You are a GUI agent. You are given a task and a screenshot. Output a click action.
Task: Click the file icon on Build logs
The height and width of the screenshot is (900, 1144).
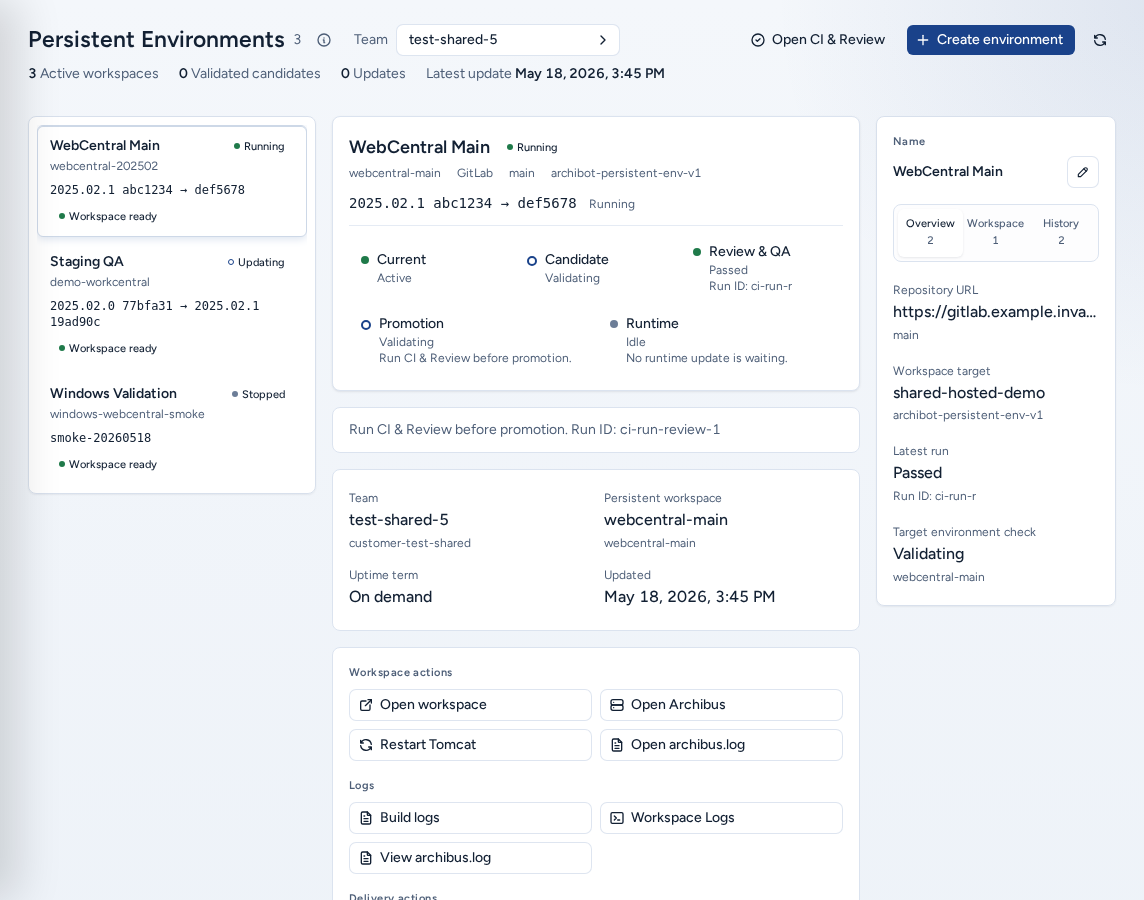coord(366,818)
